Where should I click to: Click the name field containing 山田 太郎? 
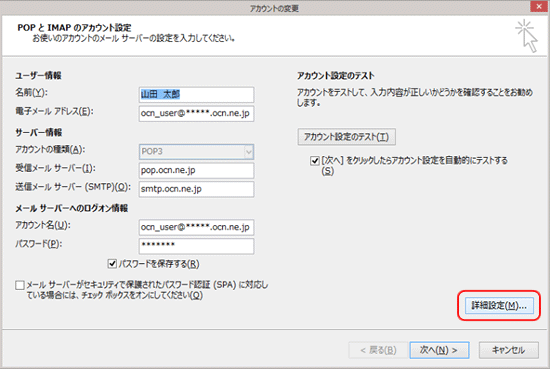(196, 94)
